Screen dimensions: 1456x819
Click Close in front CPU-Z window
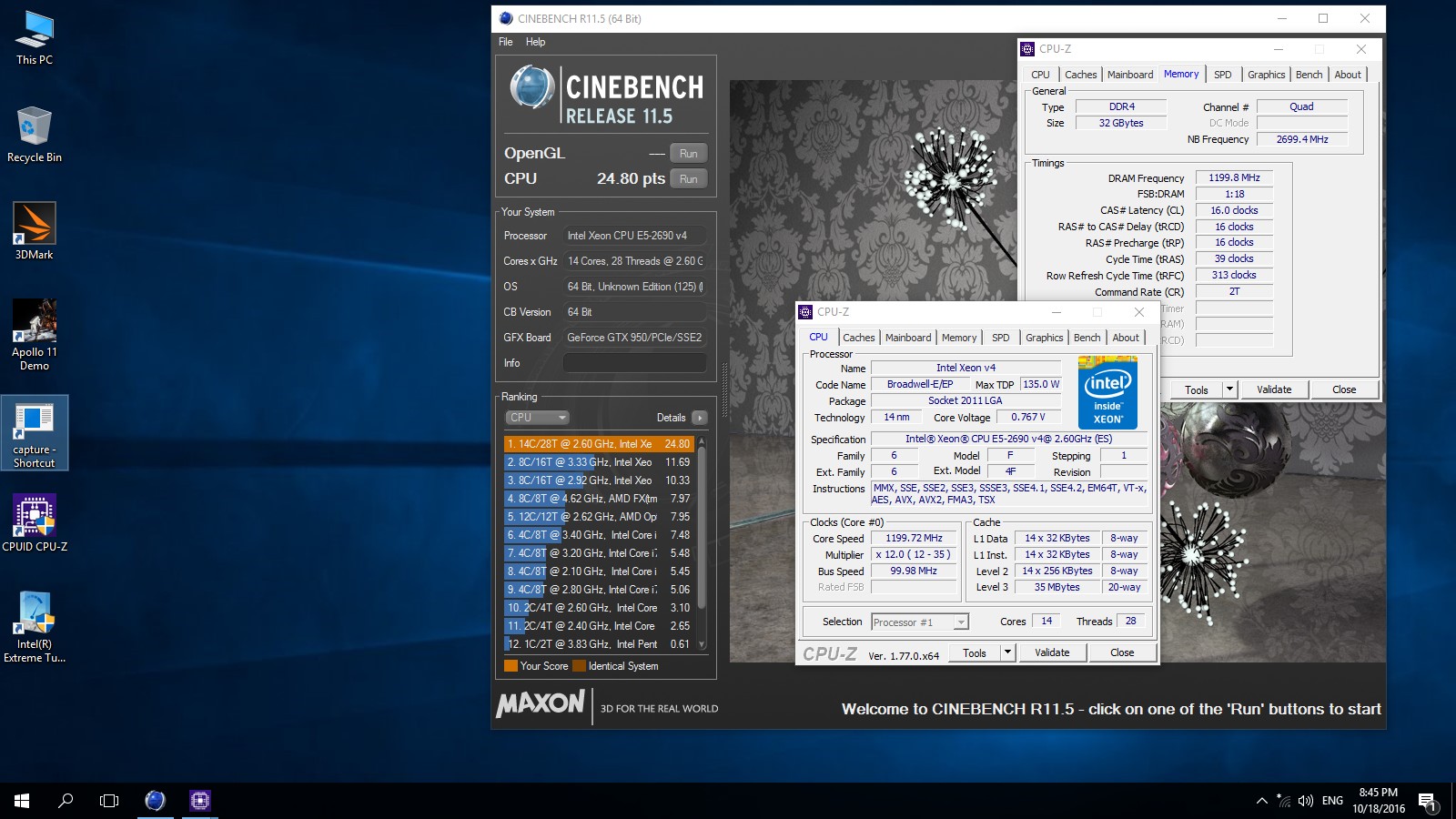click(x=1122, y=653)
